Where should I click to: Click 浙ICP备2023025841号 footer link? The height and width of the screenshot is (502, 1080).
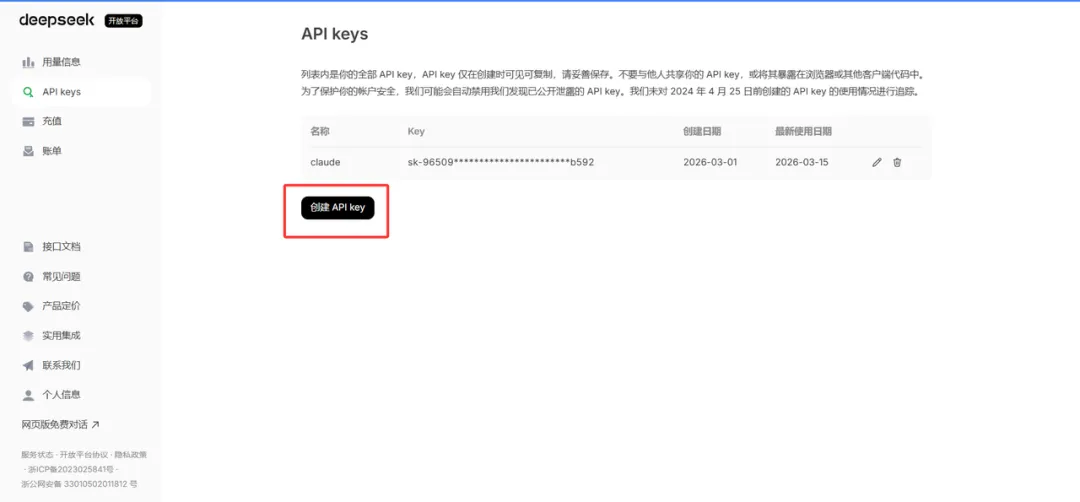pyautogui.click(x=72, y=469)
